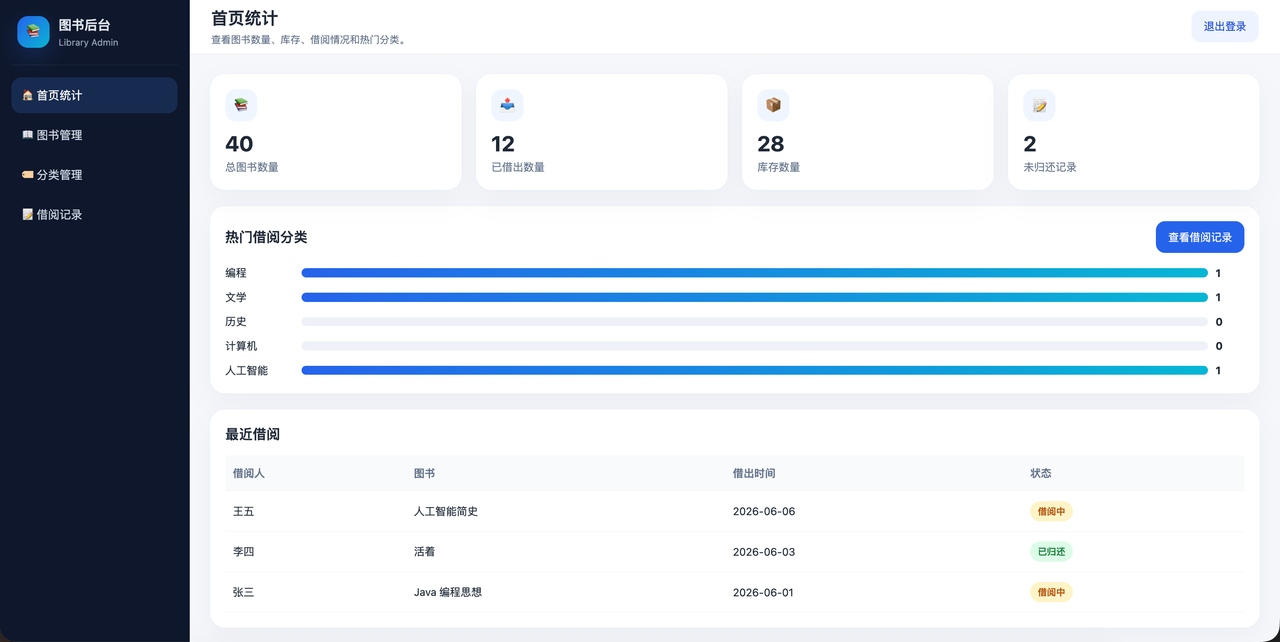Click the 状态 column header
Screen dimensions: 1280x642
click(1041, 473)
